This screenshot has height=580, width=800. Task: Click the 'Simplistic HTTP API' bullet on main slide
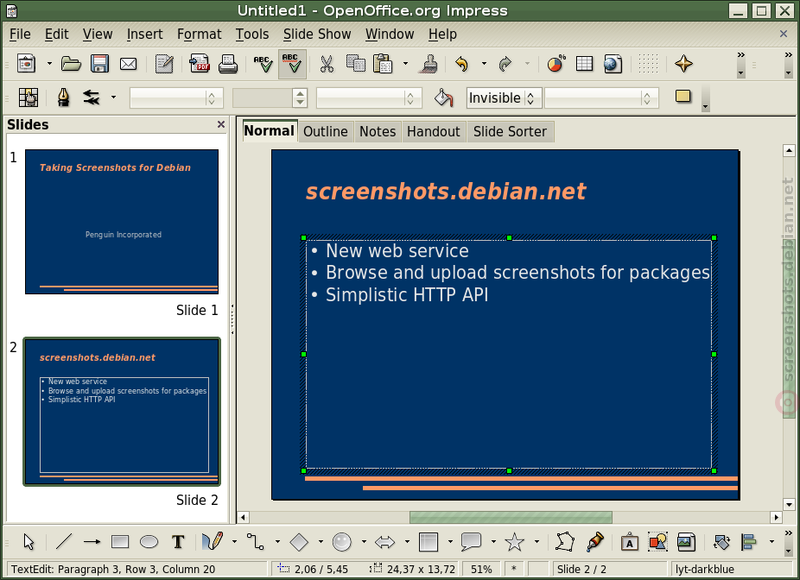click(x=407, y=295)
